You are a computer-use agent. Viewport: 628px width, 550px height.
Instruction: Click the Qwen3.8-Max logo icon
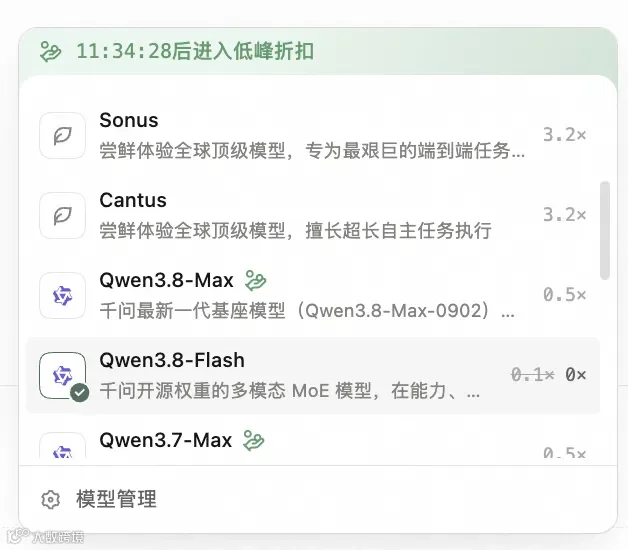pos(62,296)
